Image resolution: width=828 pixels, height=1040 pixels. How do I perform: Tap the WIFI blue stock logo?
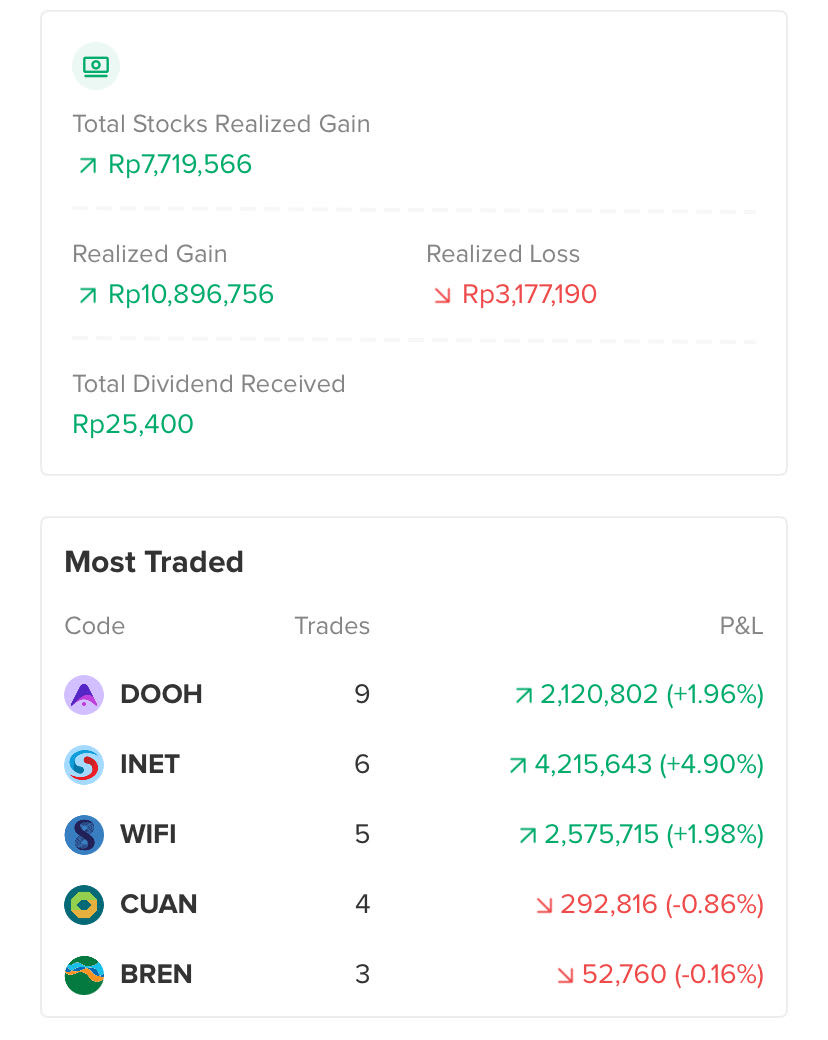point(84,835)
